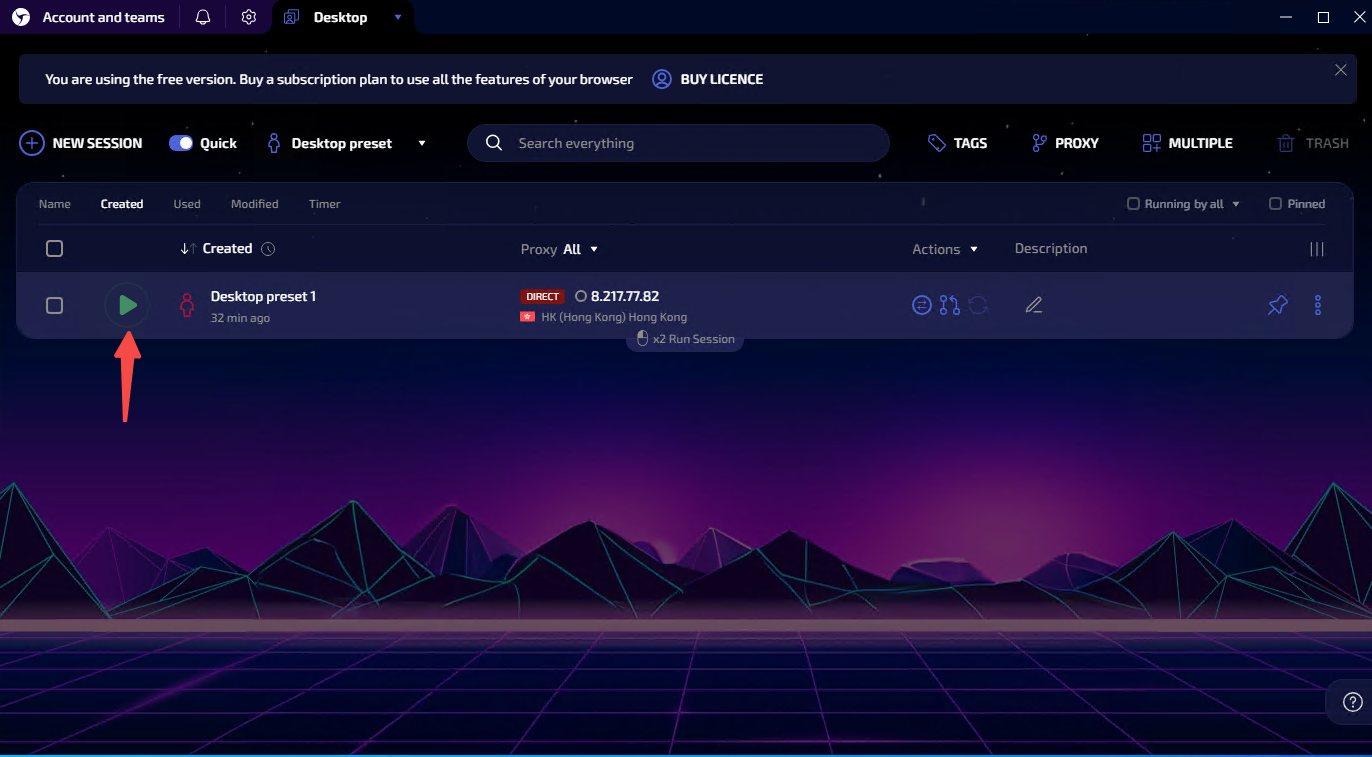This screenshot has height=757, width=1372.
Task: Open the help question mark icon
Action: click(1352, 701)
